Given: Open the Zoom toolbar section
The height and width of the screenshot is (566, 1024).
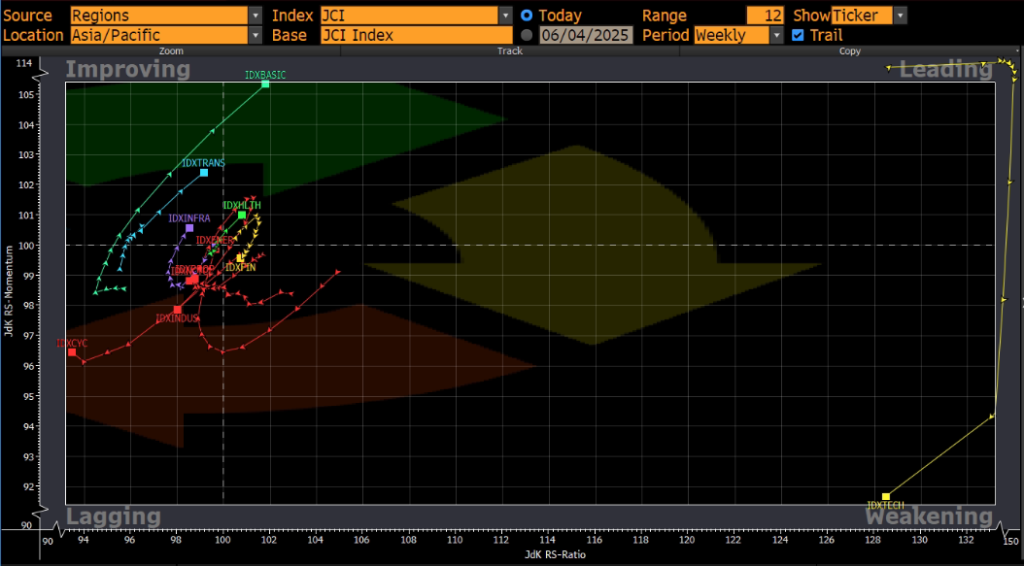Looking at the screenshot, I should (171, 51).
